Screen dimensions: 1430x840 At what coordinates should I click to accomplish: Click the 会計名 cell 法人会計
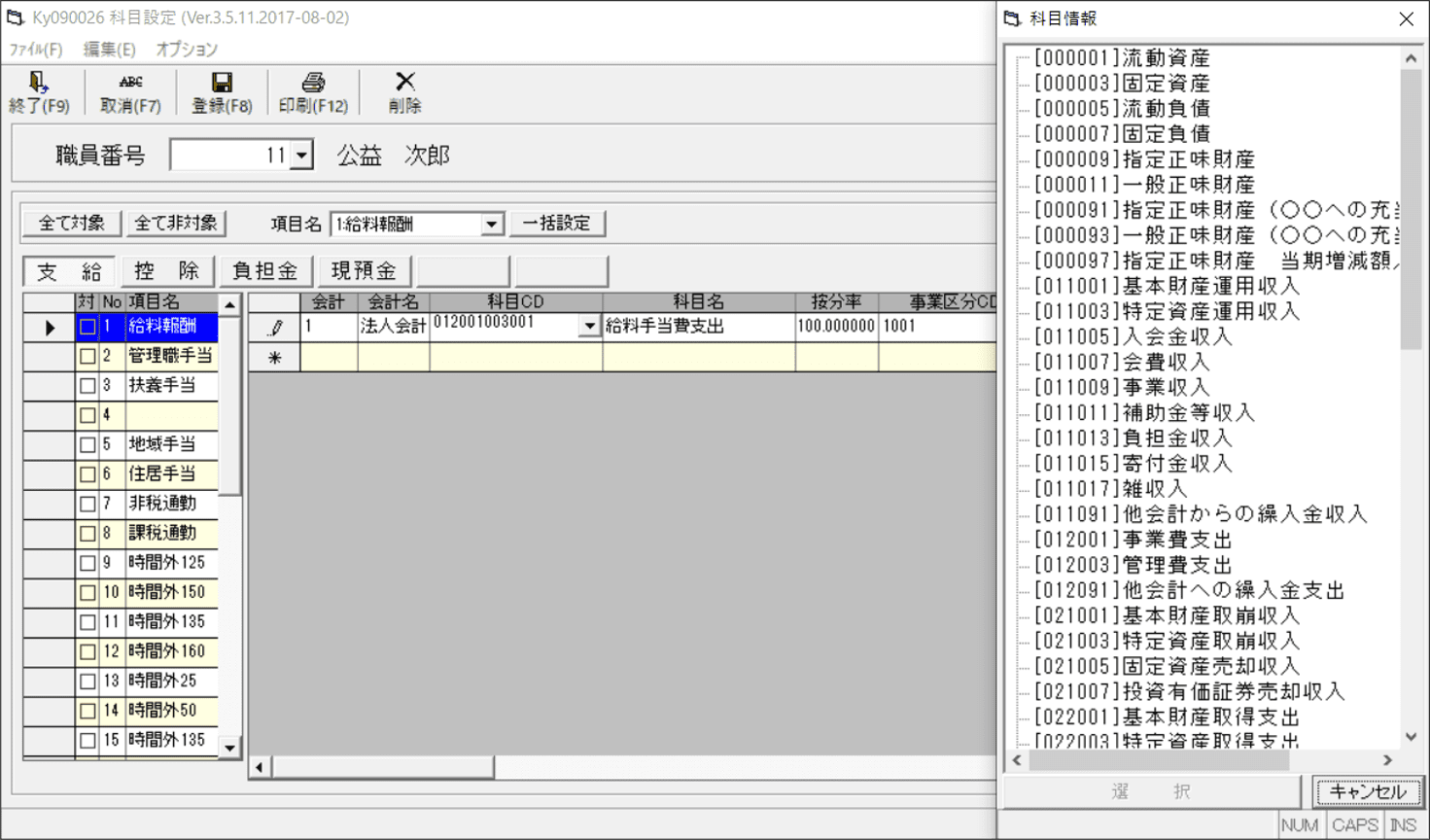(394, 327)
